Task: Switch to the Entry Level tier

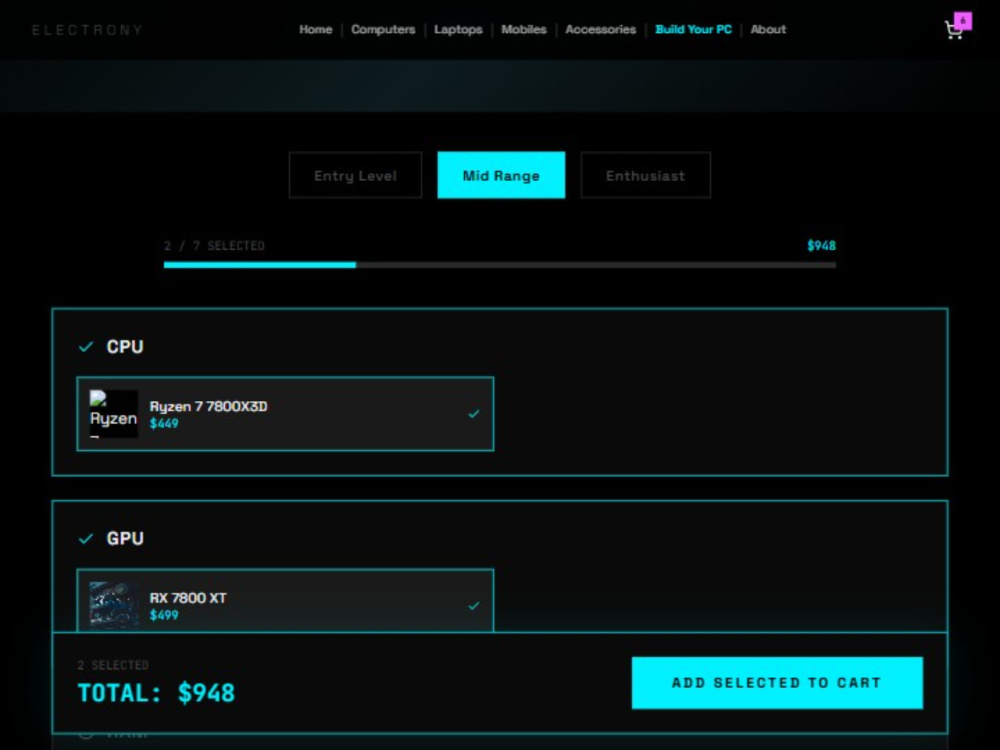Action: tap(355, 175)
